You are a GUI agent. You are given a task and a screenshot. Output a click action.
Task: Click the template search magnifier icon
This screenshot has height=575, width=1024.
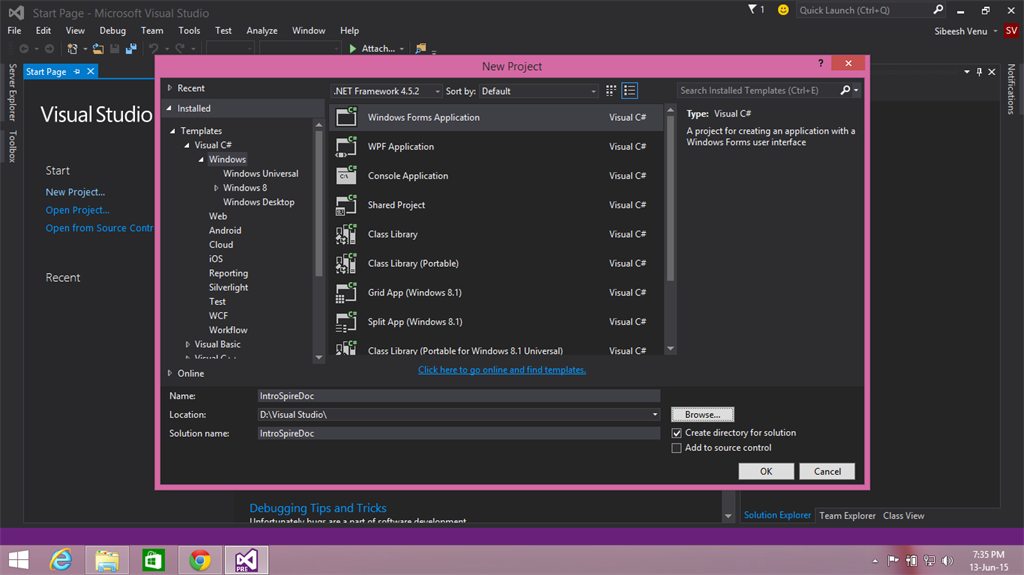coord(845,90)
